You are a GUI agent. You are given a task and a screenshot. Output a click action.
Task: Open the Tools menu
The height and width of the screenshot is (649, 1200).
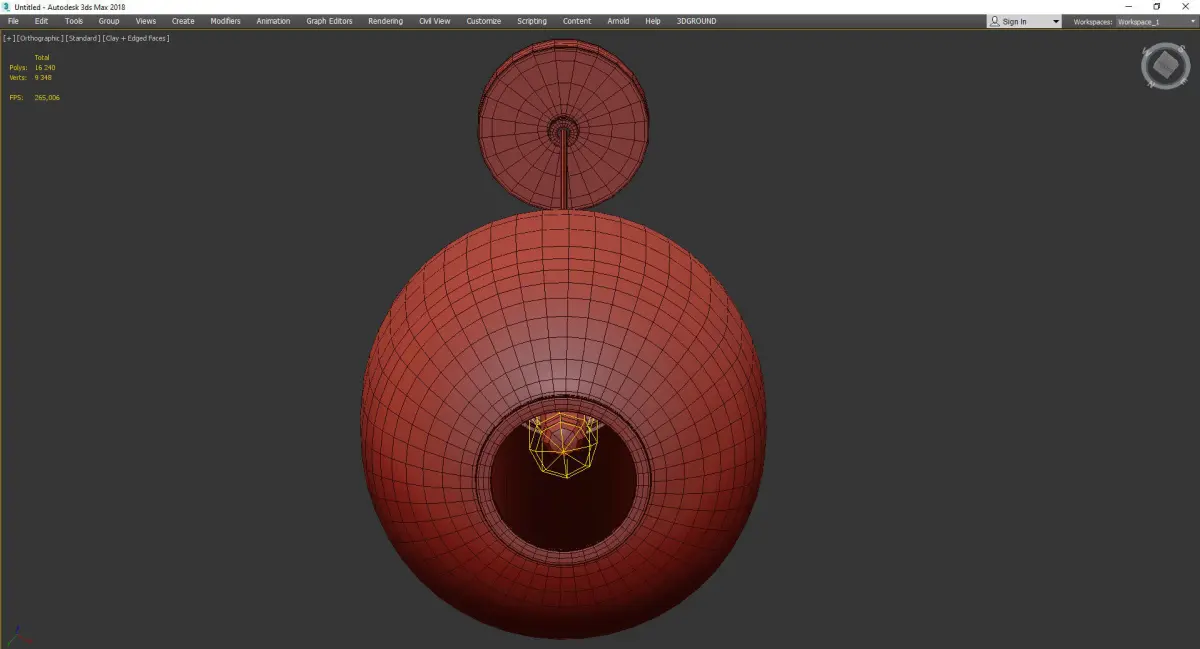[x=74, y=21]
